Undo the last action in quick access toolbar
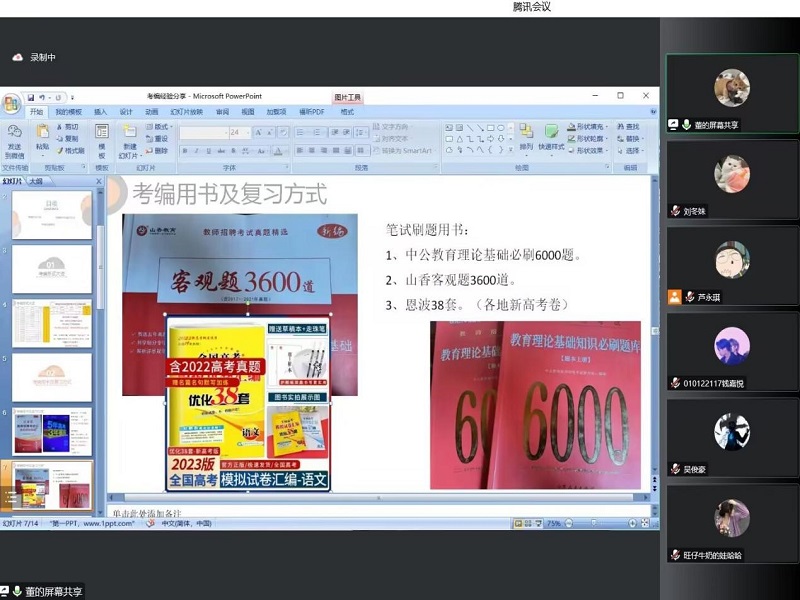Viewport: 800px width, 600px height. (x=42, y=97)
